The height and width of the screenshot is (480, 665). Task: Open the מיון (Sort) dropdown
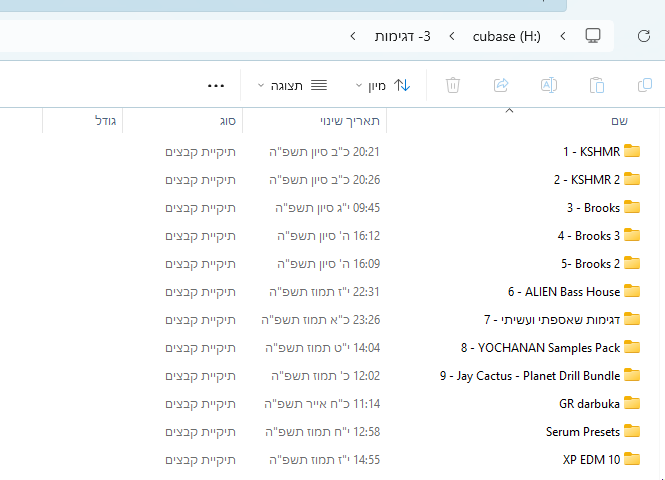(x=383, y=86)
